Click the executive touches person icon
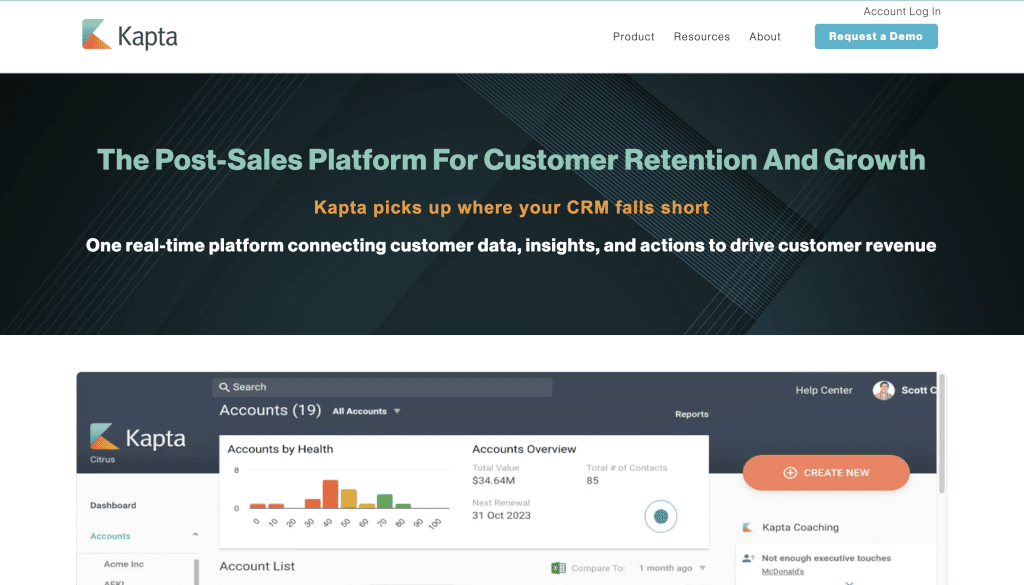1024x585 pixels. click(748, 558)
